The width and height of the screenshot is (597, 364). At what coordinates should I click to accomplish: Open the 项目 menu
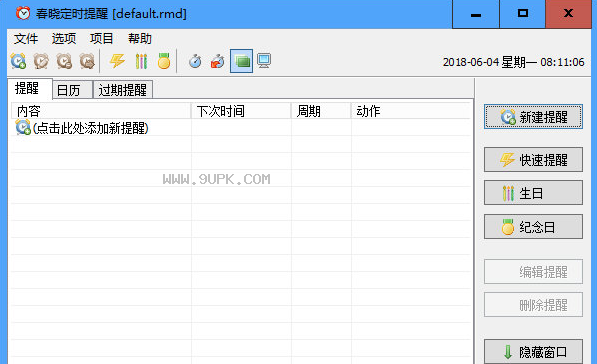pyautogui.click(x=102, y=38)
